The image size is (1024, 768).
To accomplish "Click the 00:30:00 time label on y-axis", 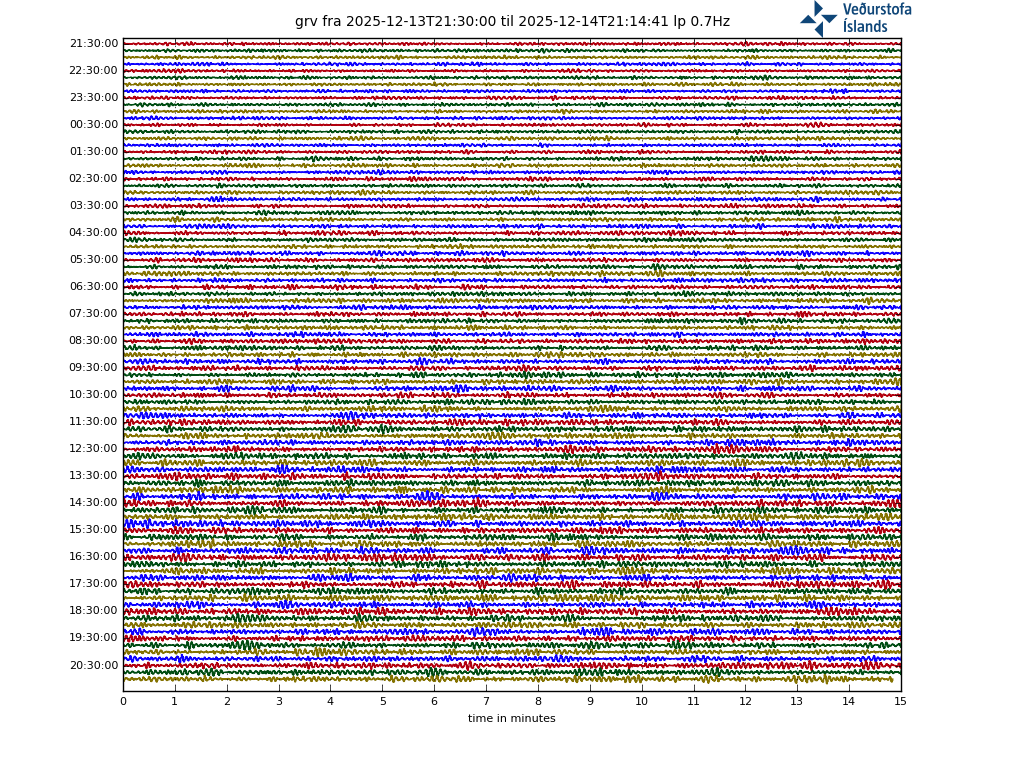I will 94,125.
